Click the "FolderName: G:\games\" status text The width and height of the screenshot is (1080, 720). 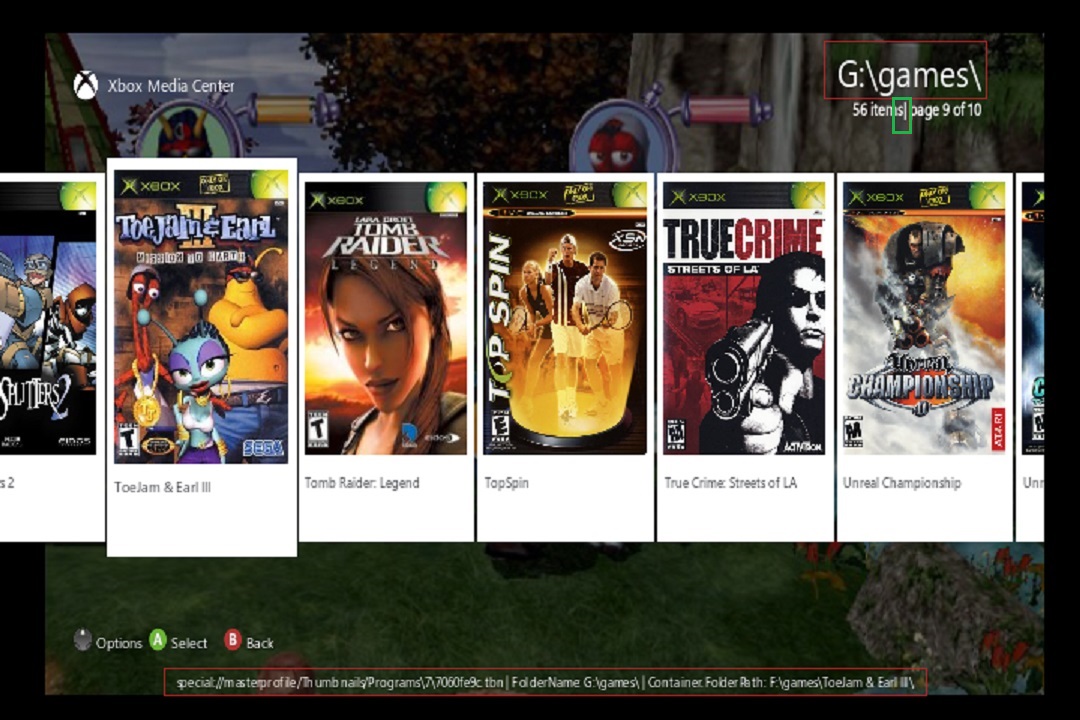pyautogui.click(x=576, y=683)
